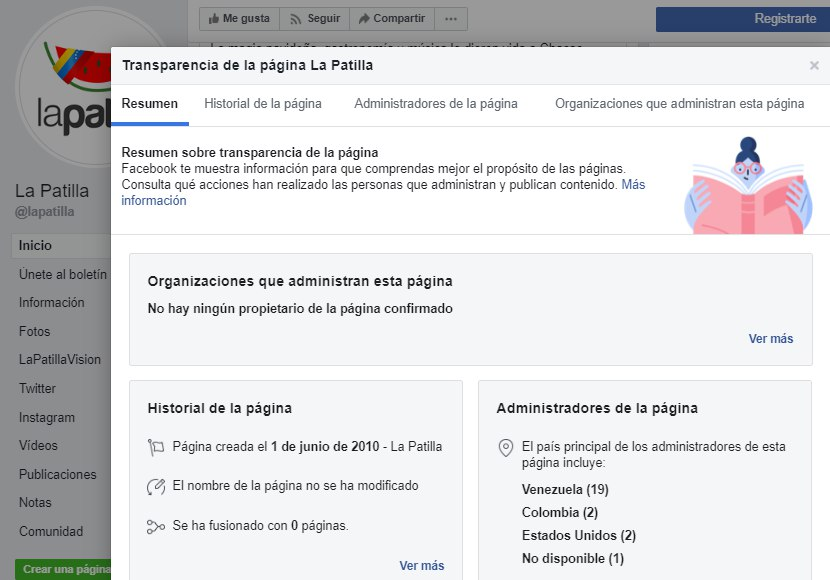Viewport: 830px width, 580px height.
Task: Open Twitter in the sidebar
Action: pos(37,388)
